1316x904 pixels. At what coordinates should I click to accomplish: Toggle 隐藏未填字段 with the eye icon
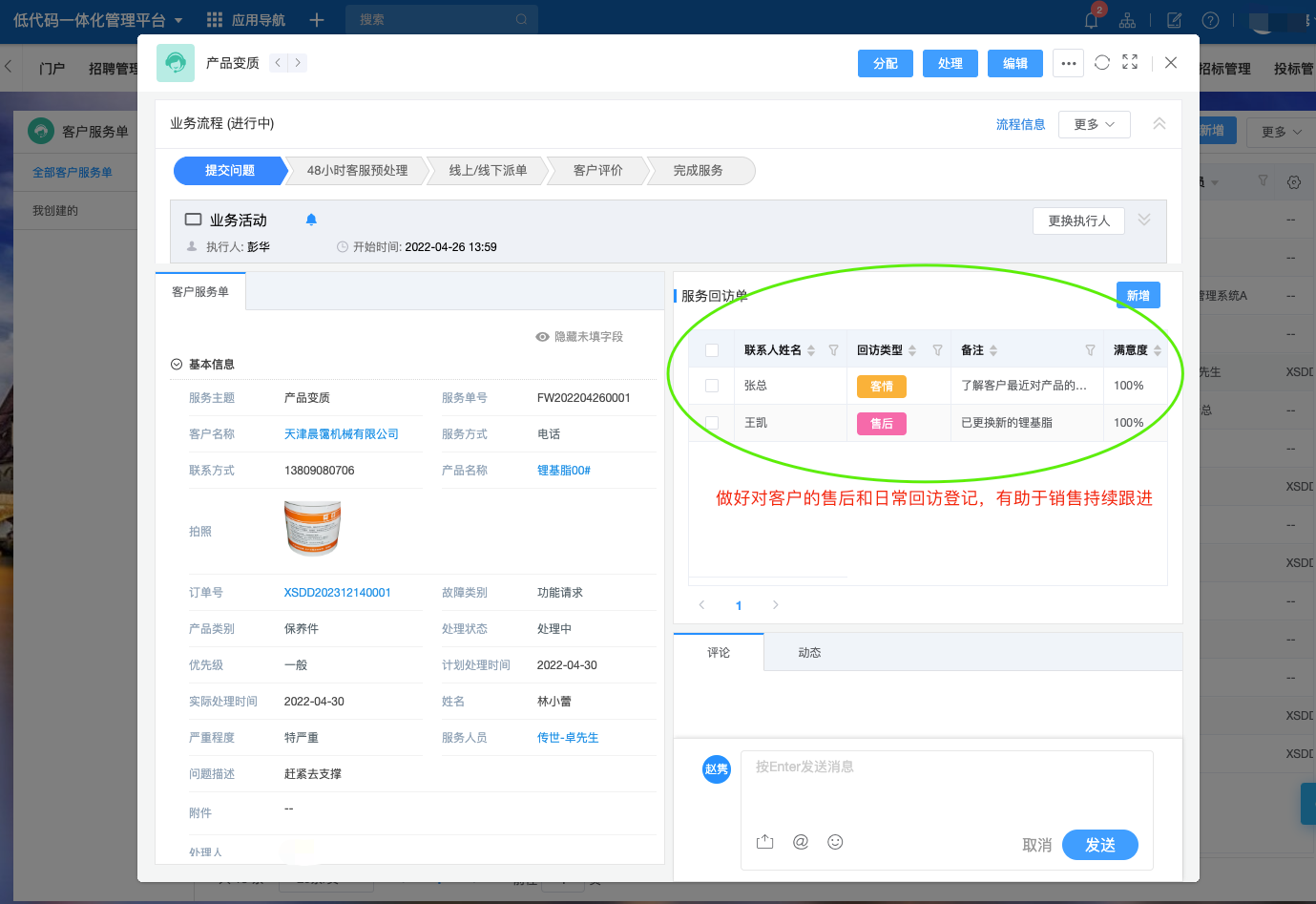coord(541,336)
